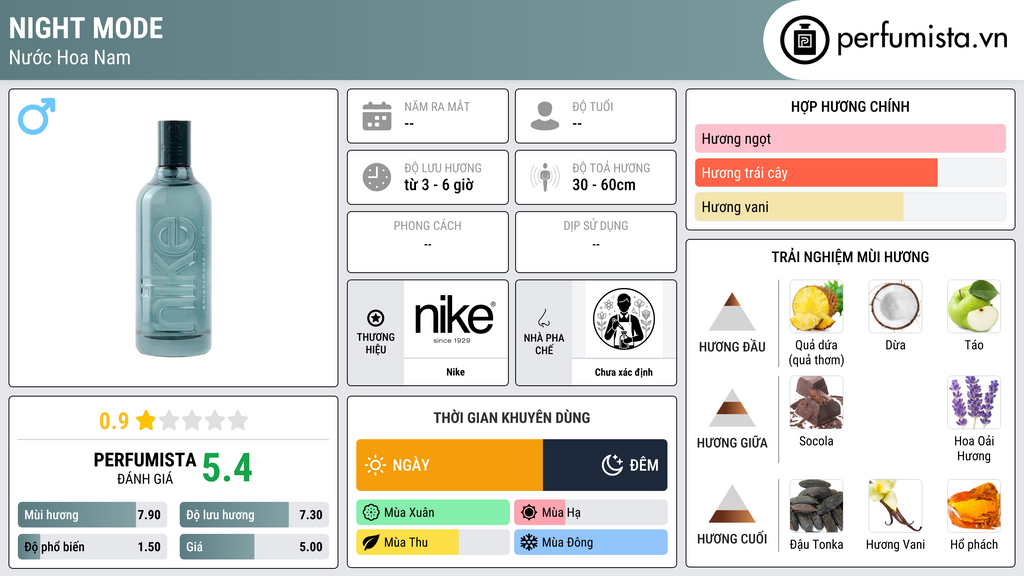
Task: Open the lavender (Hoa Oải Hương) image
Action: click(x=974, y=402)
